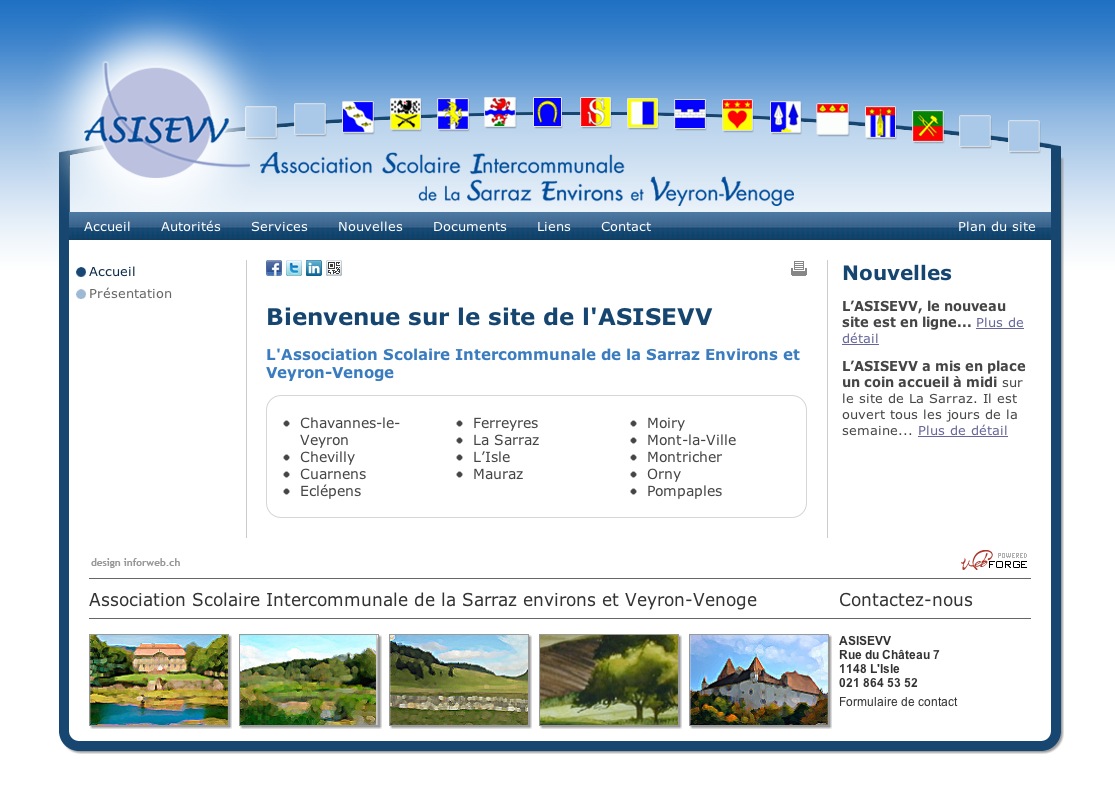
Task: Open the WebForge powered-by logo
Action: point(994,561)
